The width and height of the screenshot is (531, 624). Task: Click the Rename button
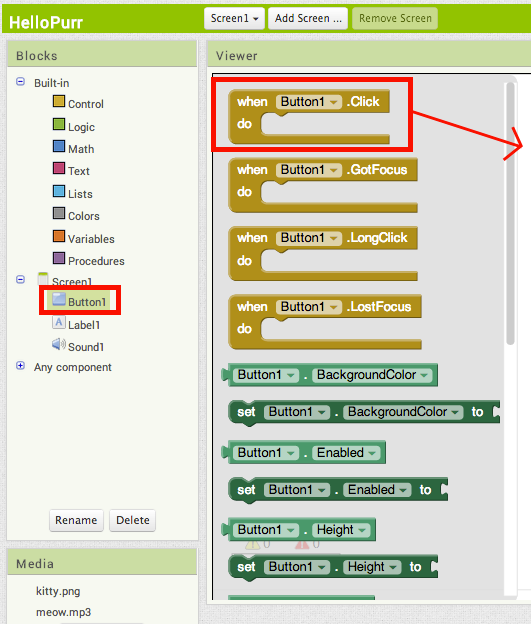coord(76,520)
